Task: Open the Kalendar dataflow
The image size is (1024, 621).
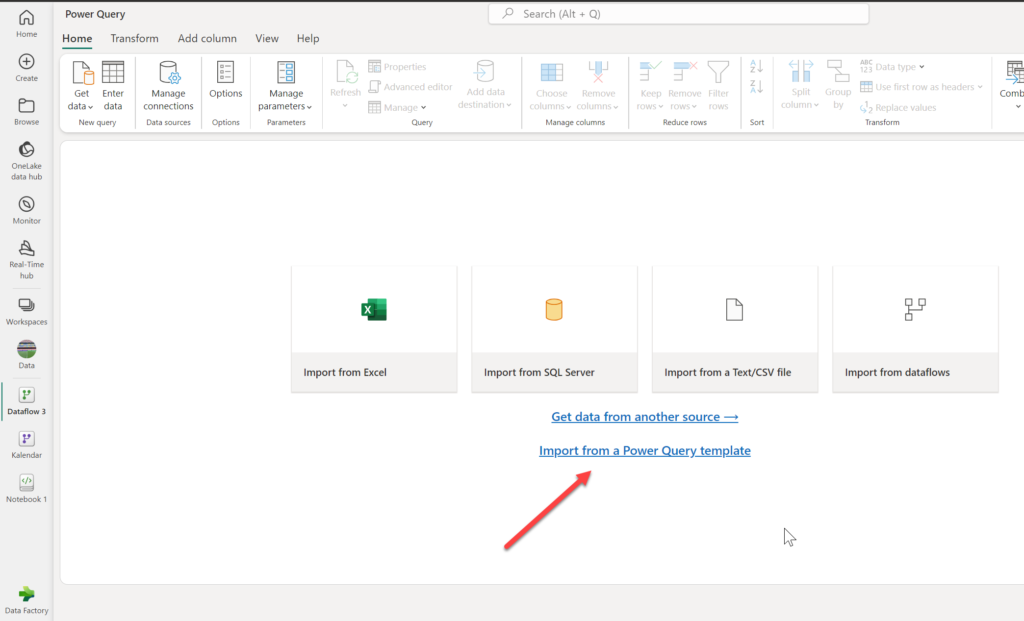Action: point(26,445)
